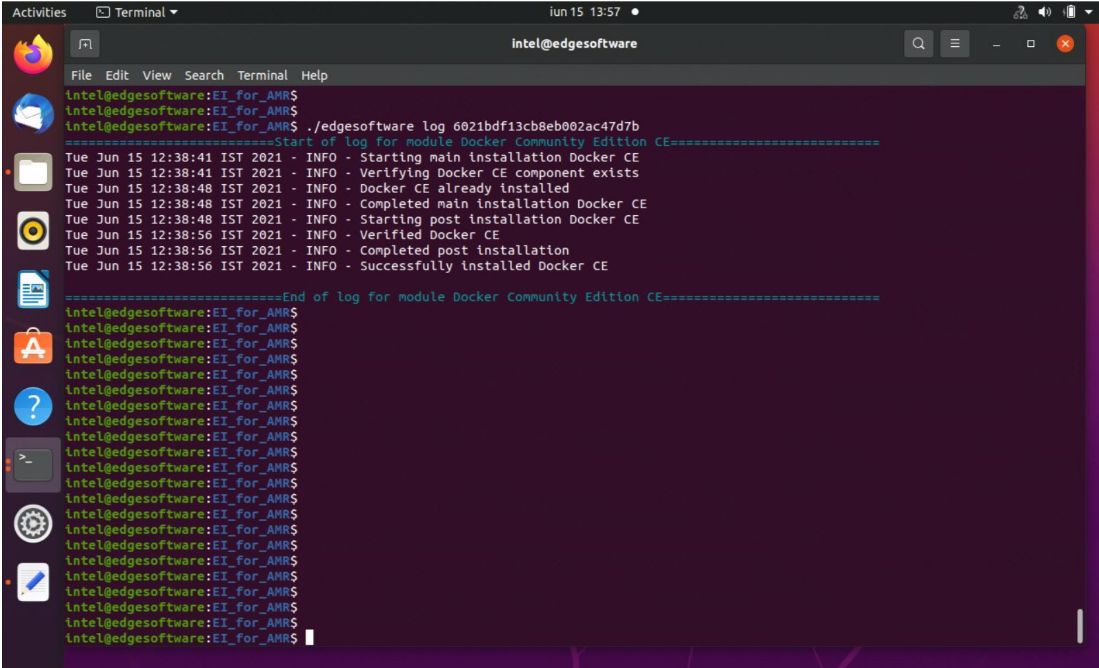Click the 'End of log for module' line
Screen dimensions: 1099x668
[472, 297]
